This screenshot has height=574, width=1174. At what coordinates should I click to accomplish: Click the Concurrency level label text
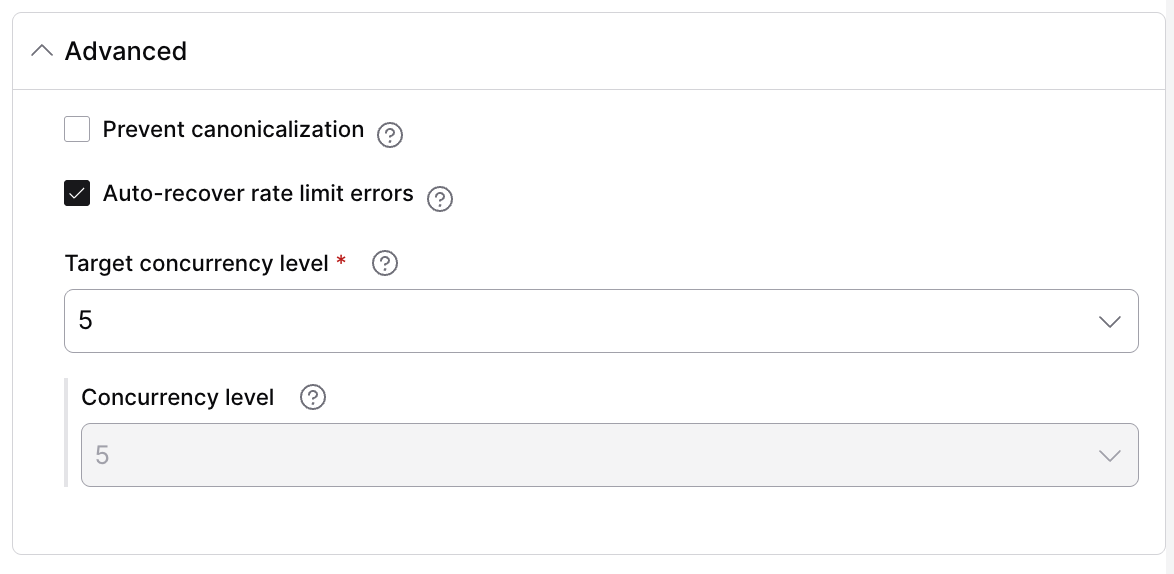click(177, 397)
